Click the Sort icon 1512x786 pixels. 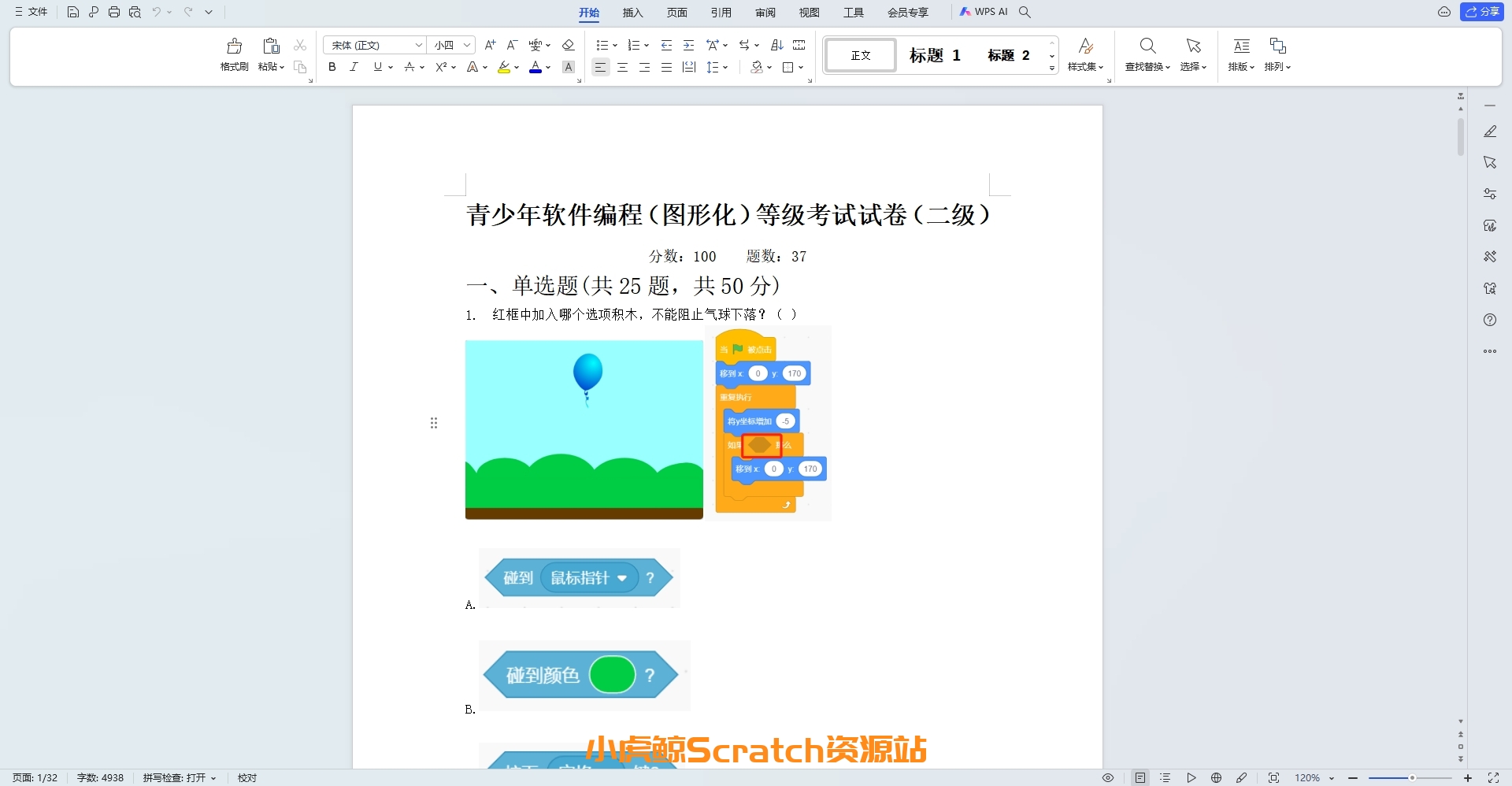776,45
